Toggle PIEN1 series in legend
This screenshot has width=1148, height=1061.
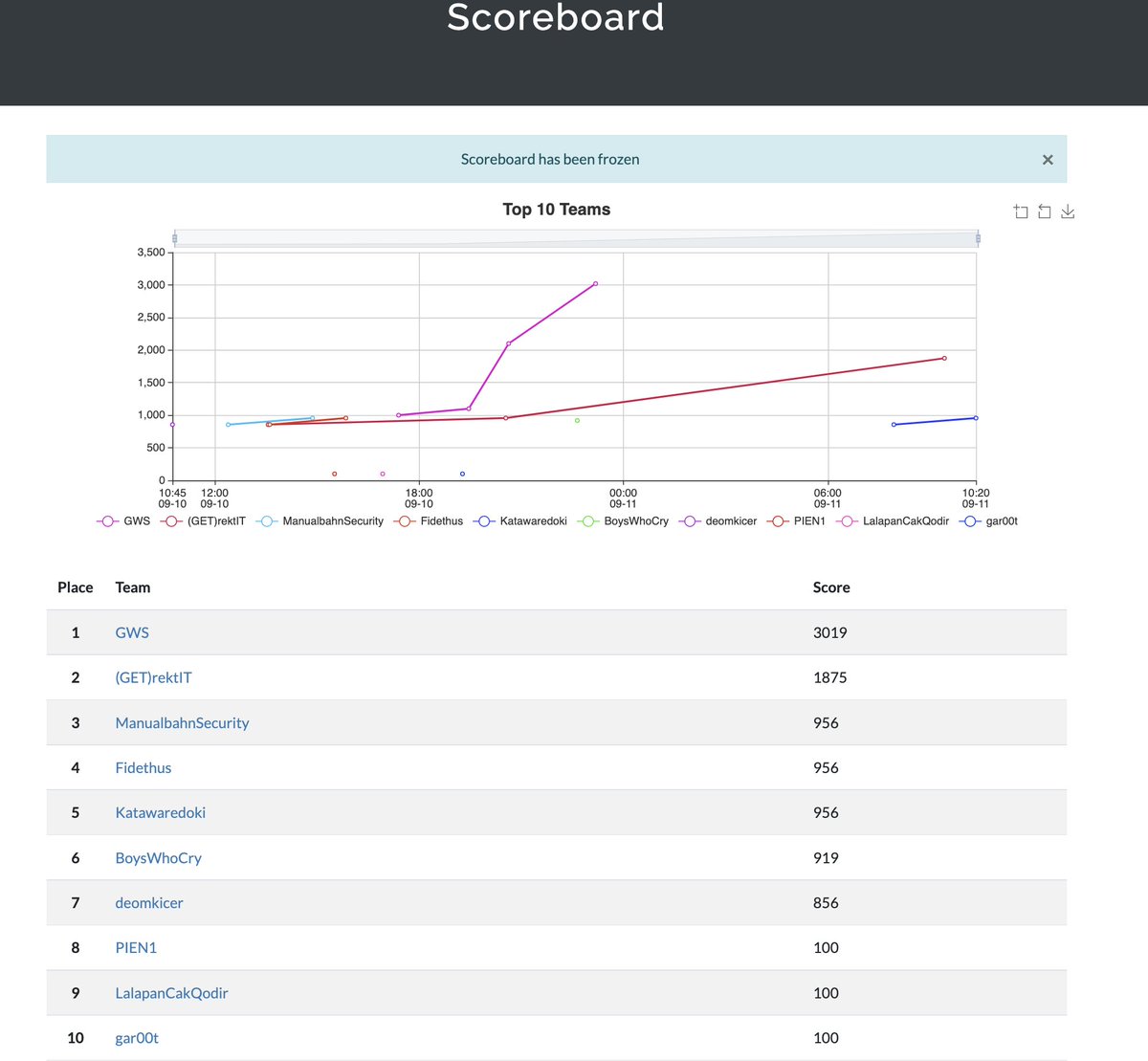797,521
